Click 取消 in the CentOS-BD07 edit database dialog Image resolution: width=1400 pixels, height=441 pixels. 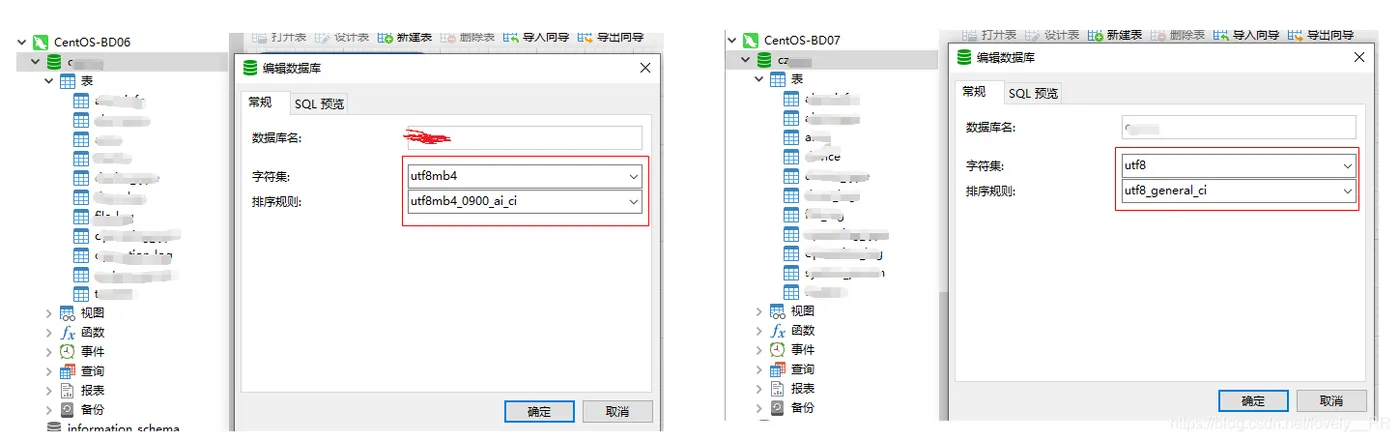click(x=1331, y=401)
